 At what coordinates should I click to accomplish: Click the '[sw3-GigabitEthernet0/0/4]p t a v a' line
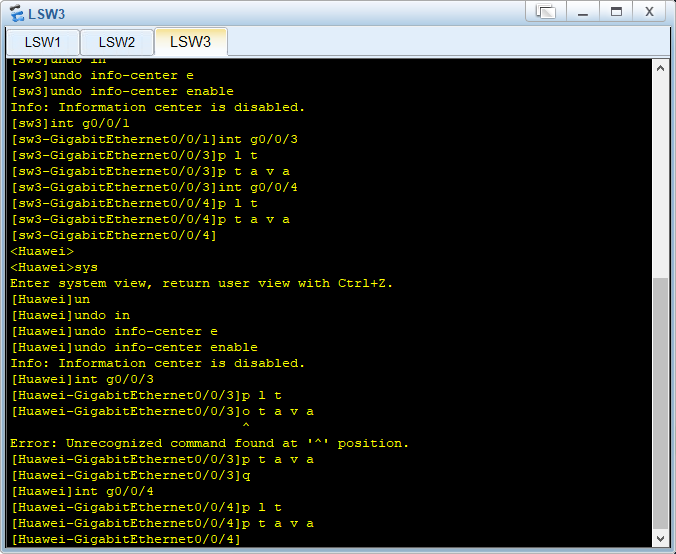click(150, 219)
